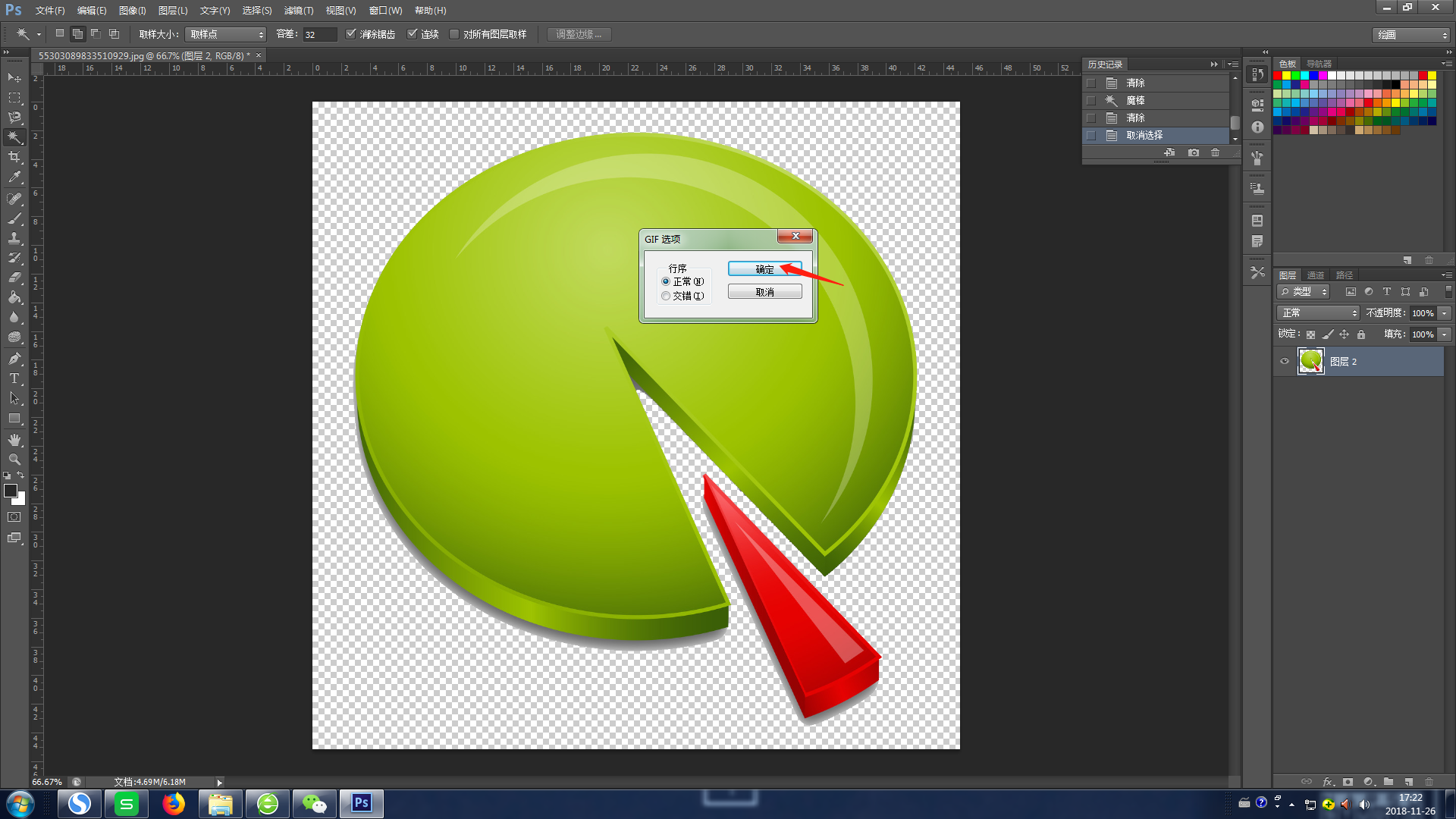This screenshot has width=1456, height=819.
Task: Change screen mode icon in toolbox
Action: point(14,538)
